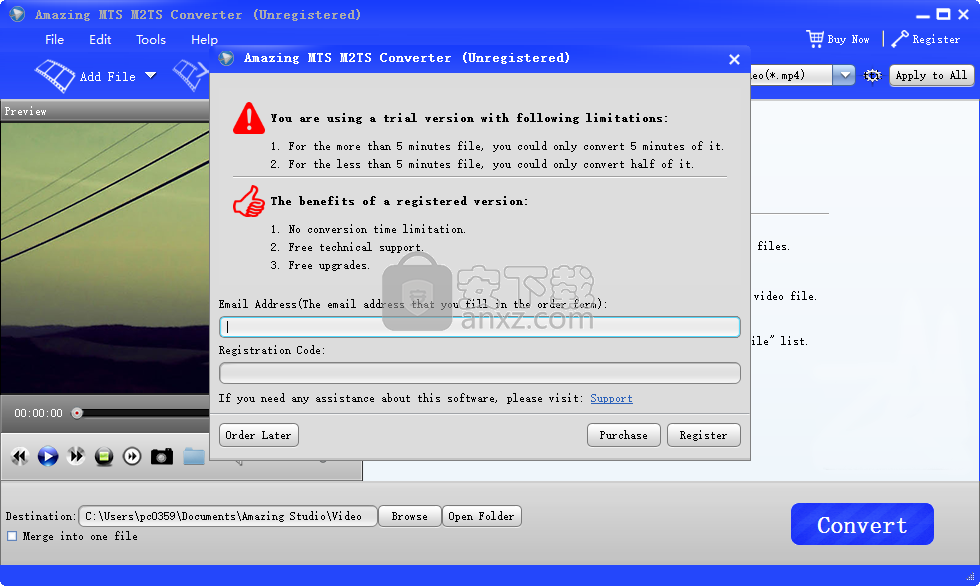Viewport: 980px width, 586px height.
Task: Click the Register key icon in the title bar
Action: coord(901,39)
